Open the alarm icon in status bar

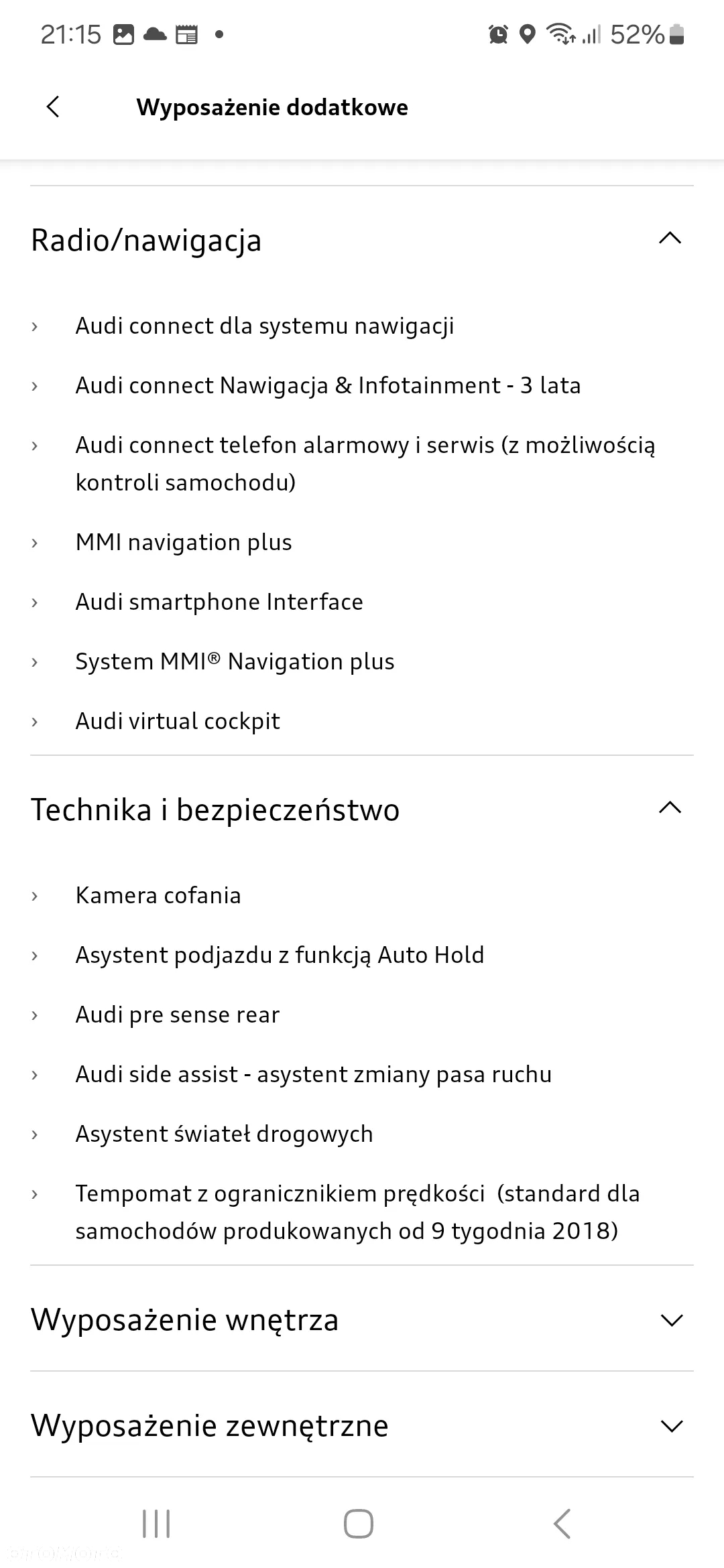pos(498,34)
